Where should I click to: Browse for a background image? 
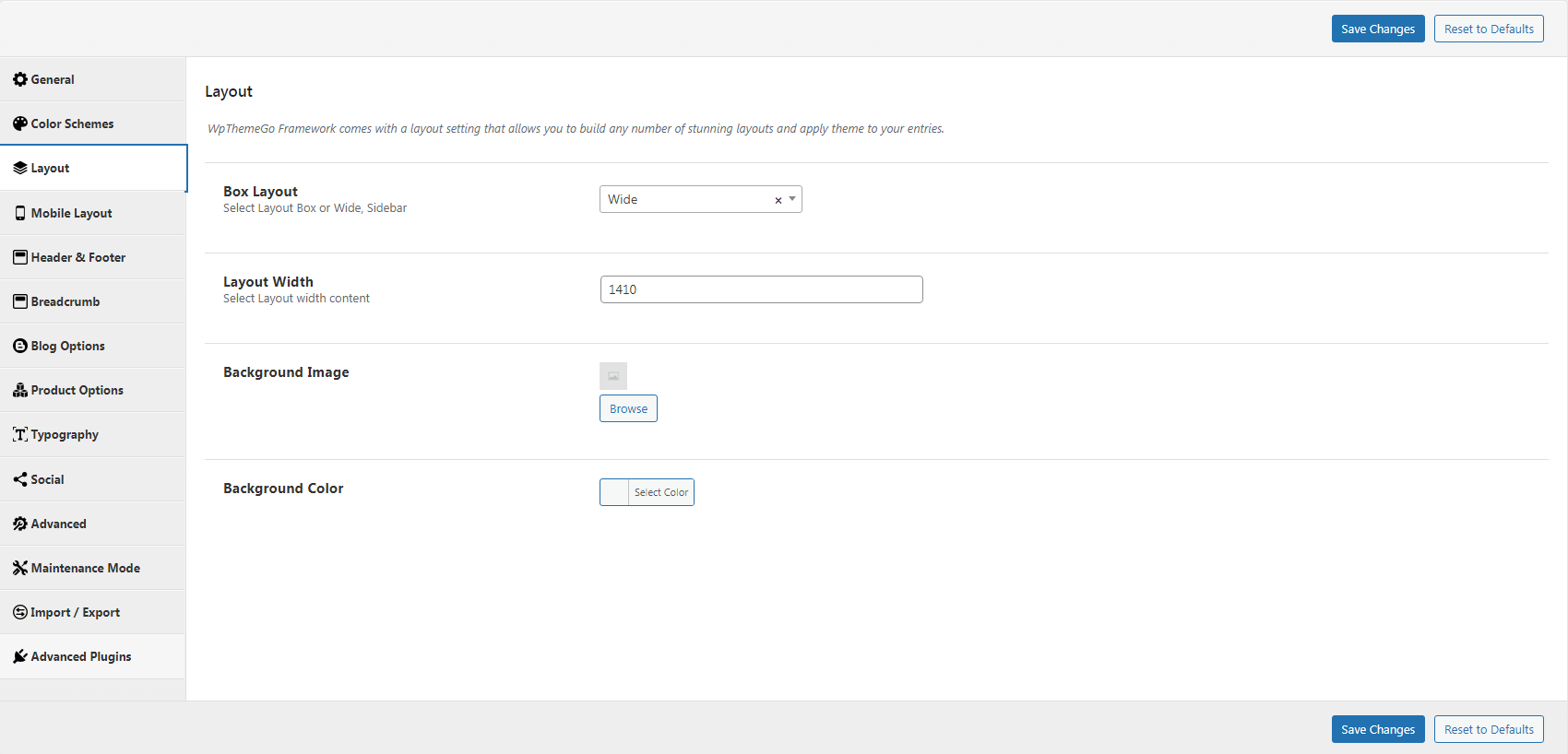tap(628, 408)
